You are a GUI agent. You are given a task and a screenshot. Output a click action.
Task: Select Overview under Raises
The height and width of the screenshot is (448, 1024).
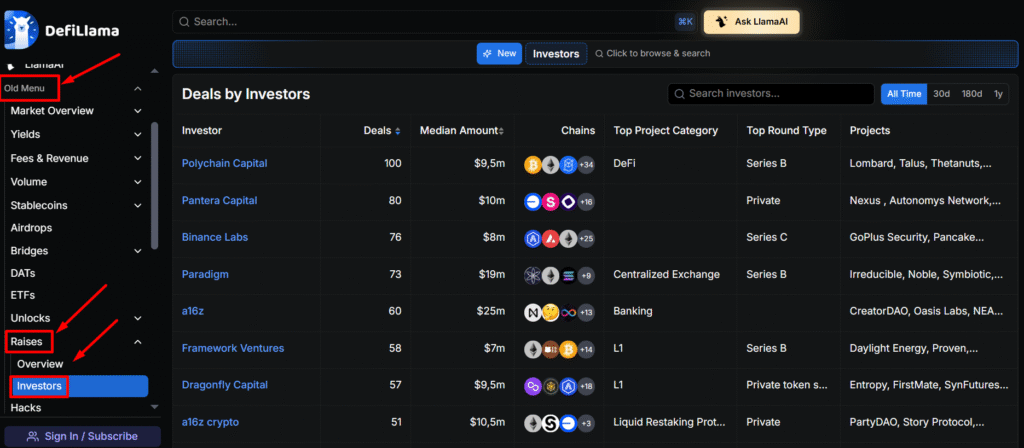tap(40, 364)
